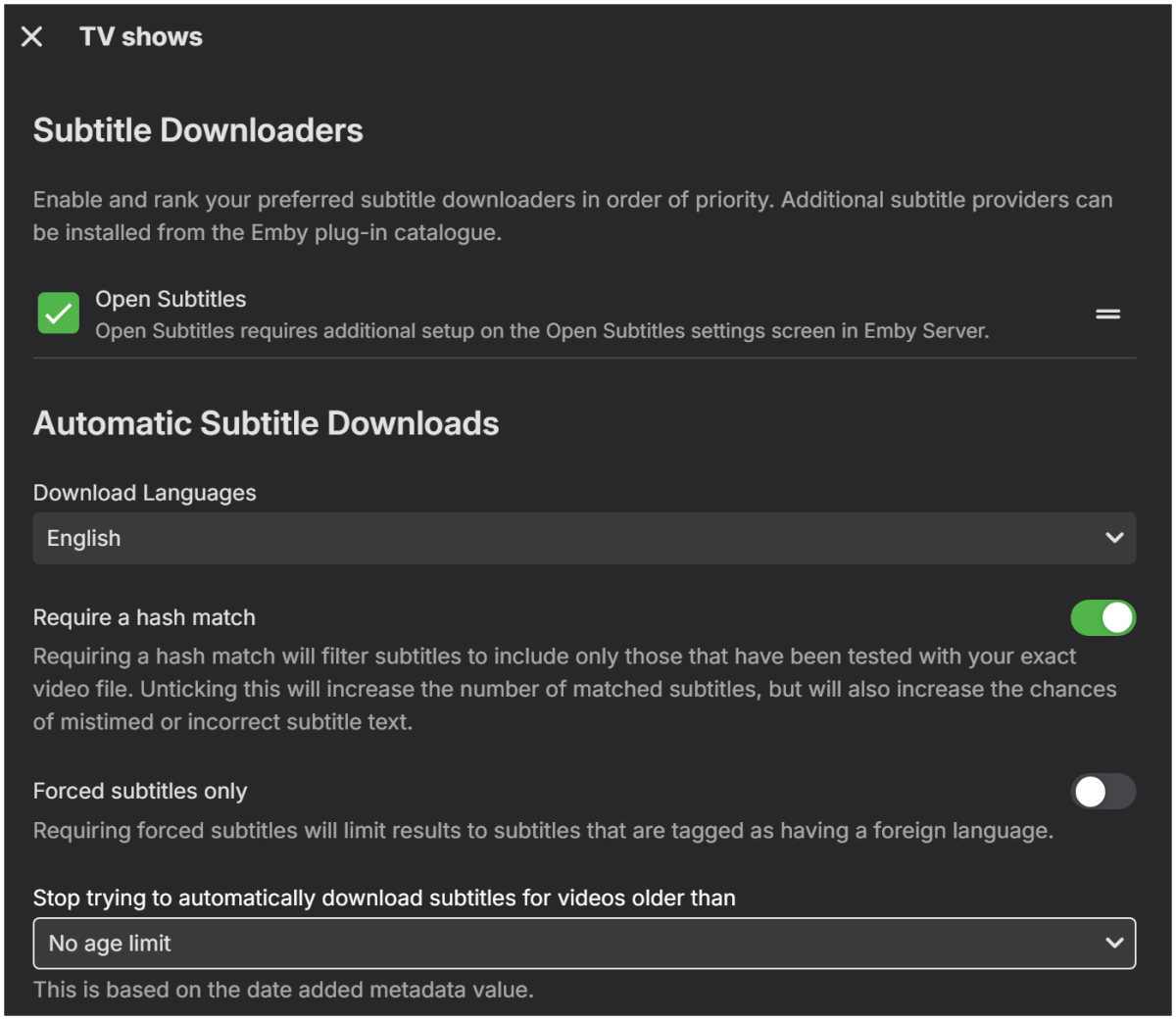Disable the Require a hash match switch
This screenshot has width=1176, height=1020.
point(1102,618)
